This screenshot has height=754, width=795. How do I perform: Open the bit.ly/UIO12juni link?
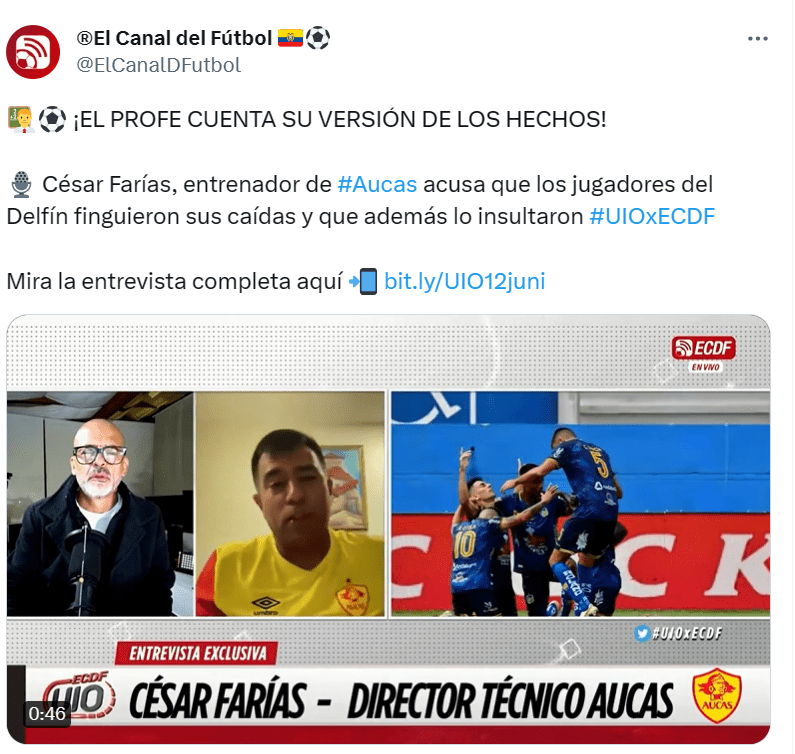pos(464,281)
